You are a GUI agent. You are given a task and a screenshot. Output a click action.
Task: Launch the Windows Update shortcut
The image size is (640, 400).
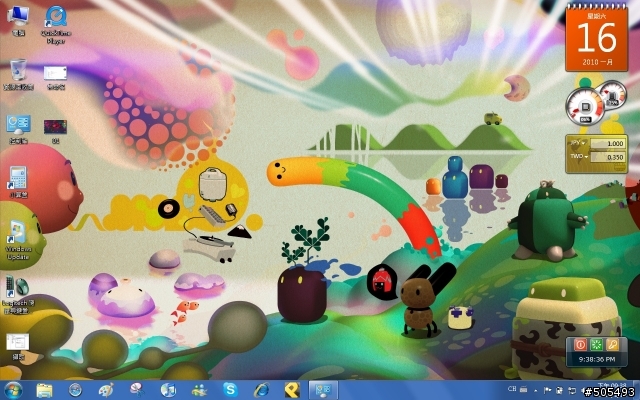(x=18, y=241)
